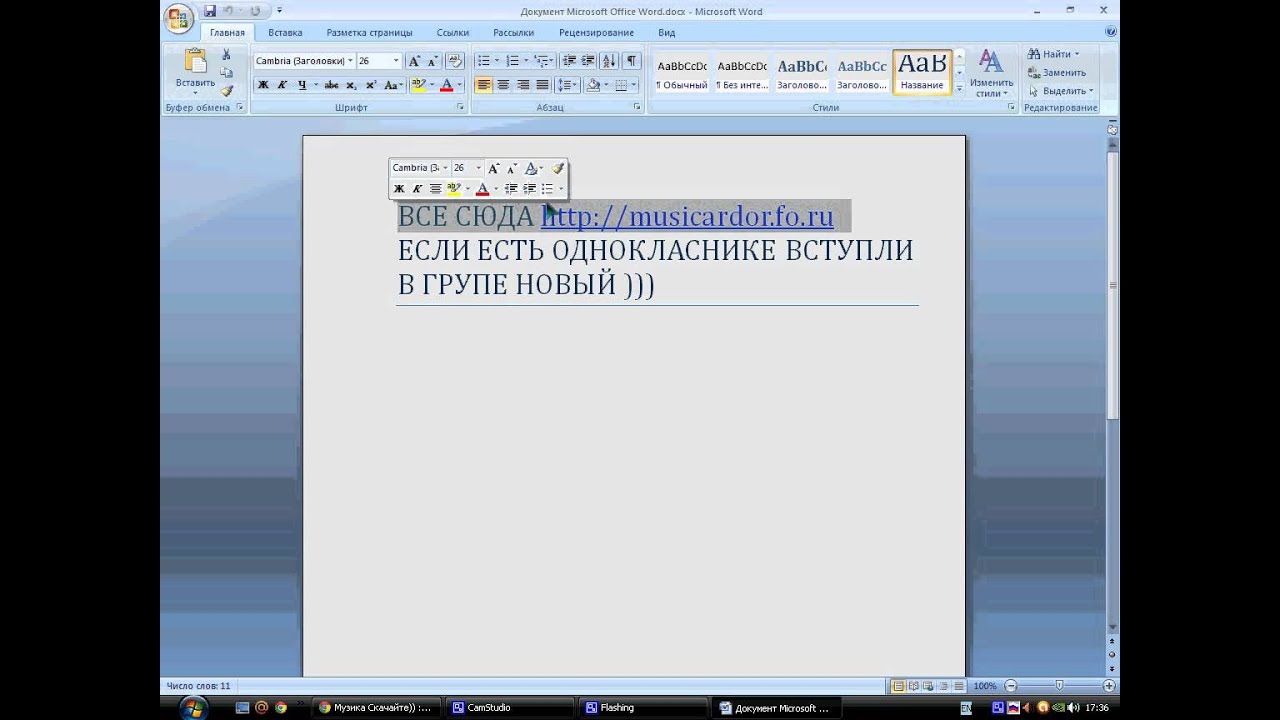Open the Шрифт dialog launcher
Viewport: 1280px width, 720px height.
(x=461, y=107)
